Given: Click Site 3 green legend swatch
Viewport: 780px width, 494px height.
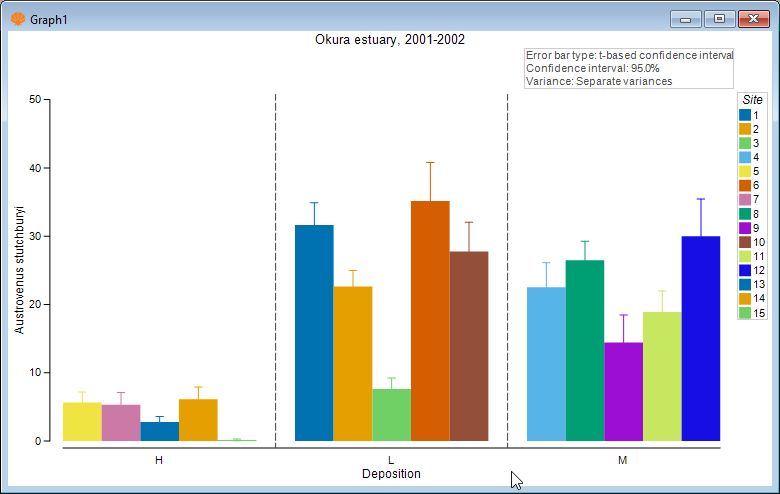Looking at the screenshot, I should pyautogui.click(x=745, y=143).
